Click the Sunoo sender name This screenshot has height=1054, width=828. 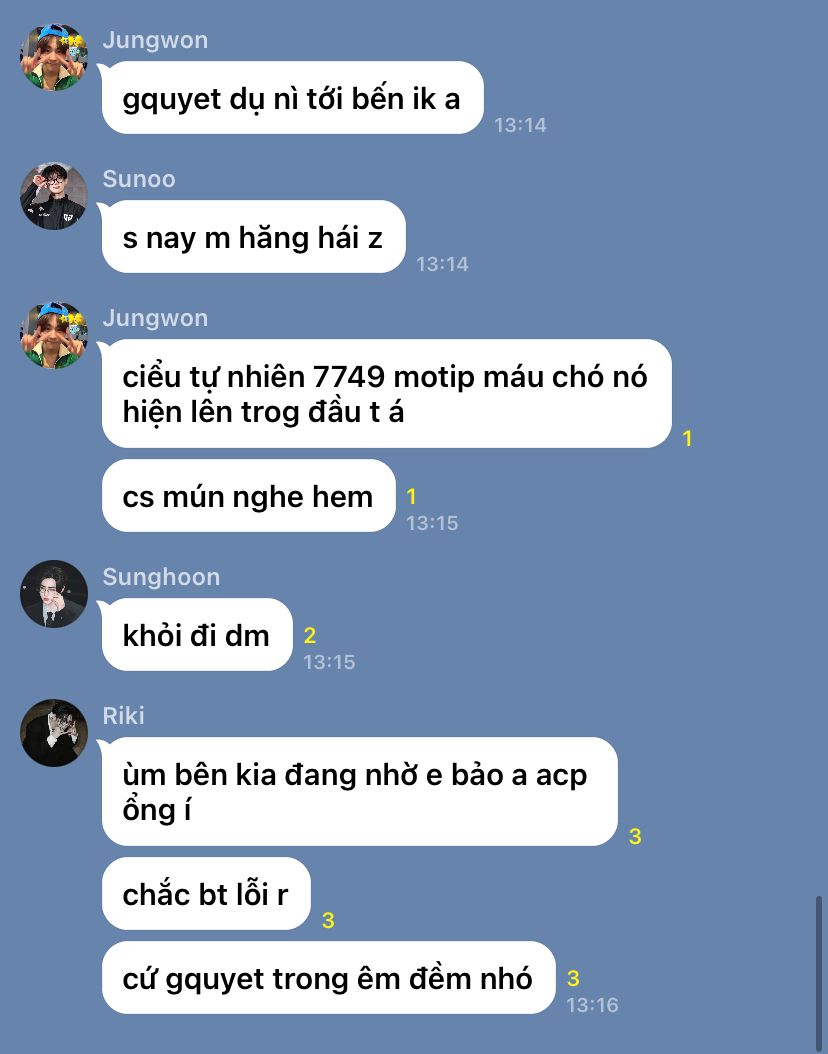coord(139,179)
